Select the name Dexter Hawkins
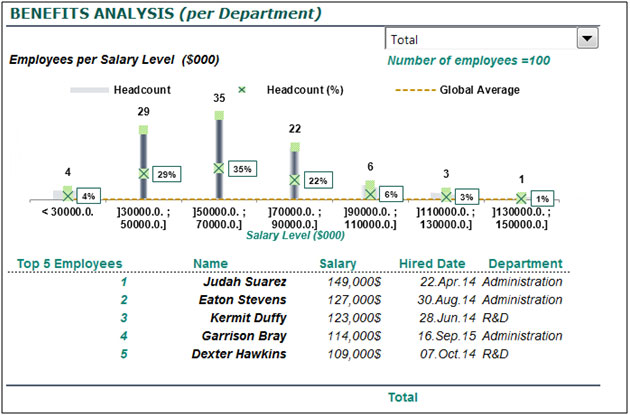This screenshot has height=415, width=630. (x=239, y=354)
